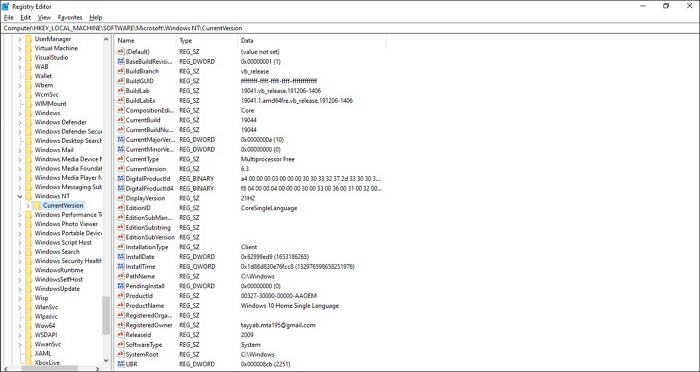Open the File menu
The height and width of the screenshot is (372, 700).
pos(8,17)
